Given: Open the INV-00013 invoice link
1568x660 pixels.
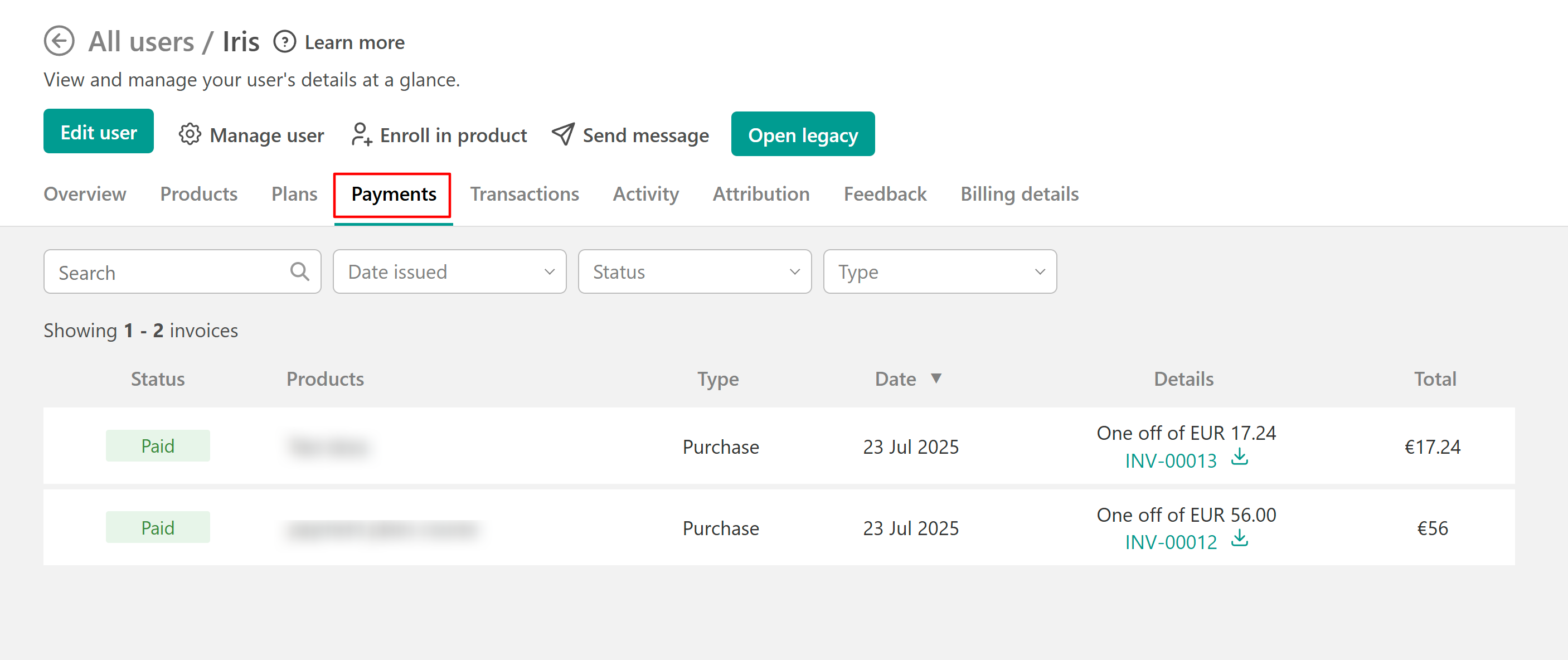Looking at the screenshot, I should click(1170, 461).
